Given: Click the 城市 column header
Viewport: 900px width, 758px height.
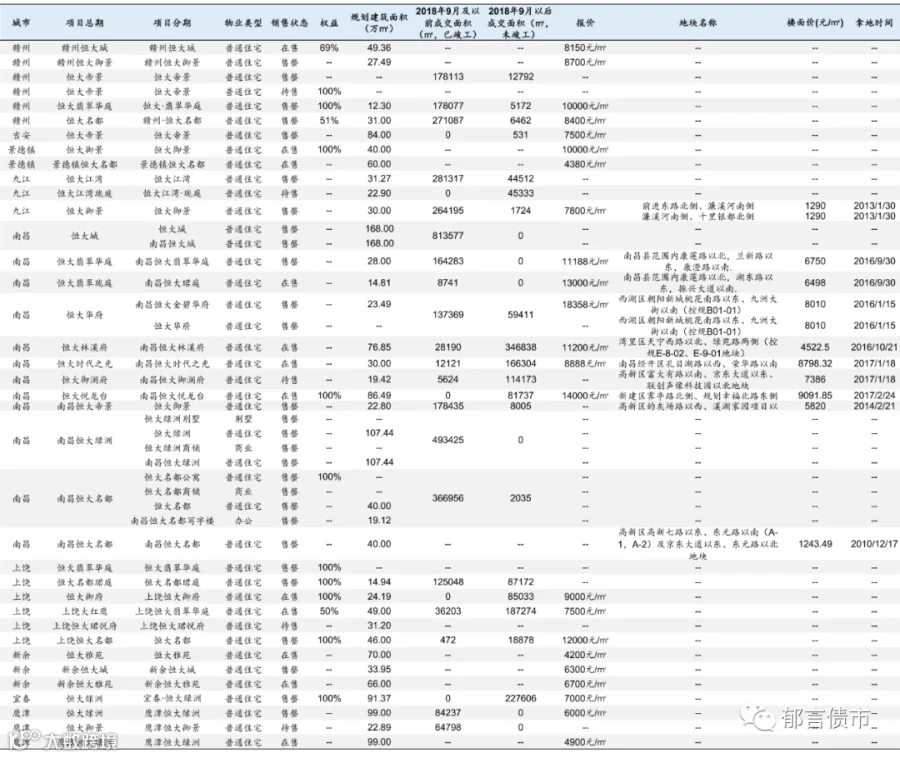Looking at the screenshot, I should (21, 23).
